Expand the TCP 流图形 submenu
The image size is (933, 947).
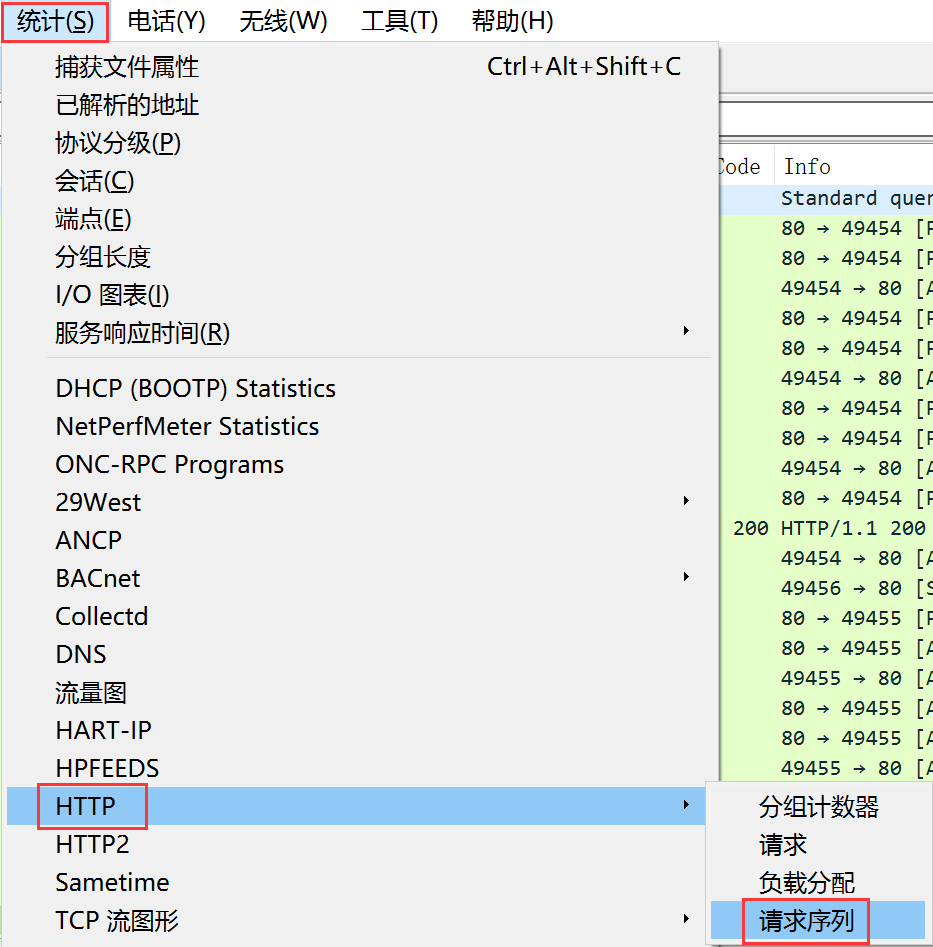click(x=117, y=920)
